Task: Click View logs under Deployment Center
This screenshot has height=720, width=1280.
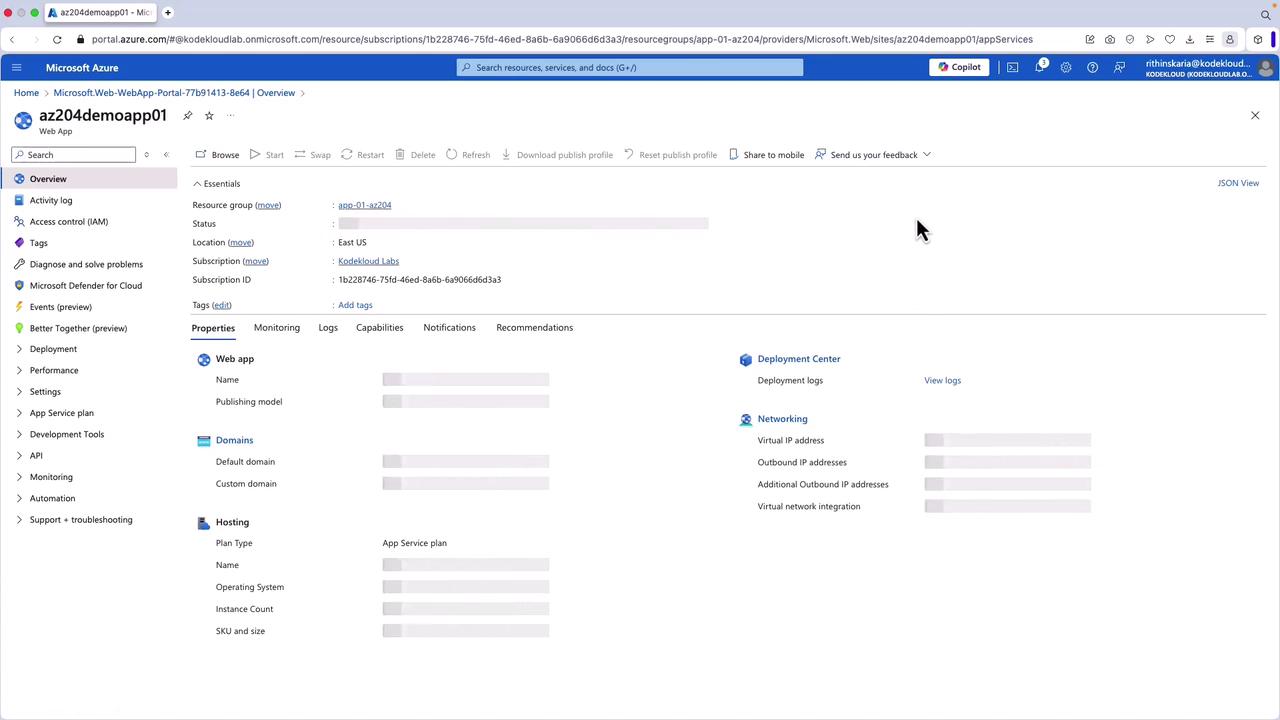Action: (x=942, y=380)
